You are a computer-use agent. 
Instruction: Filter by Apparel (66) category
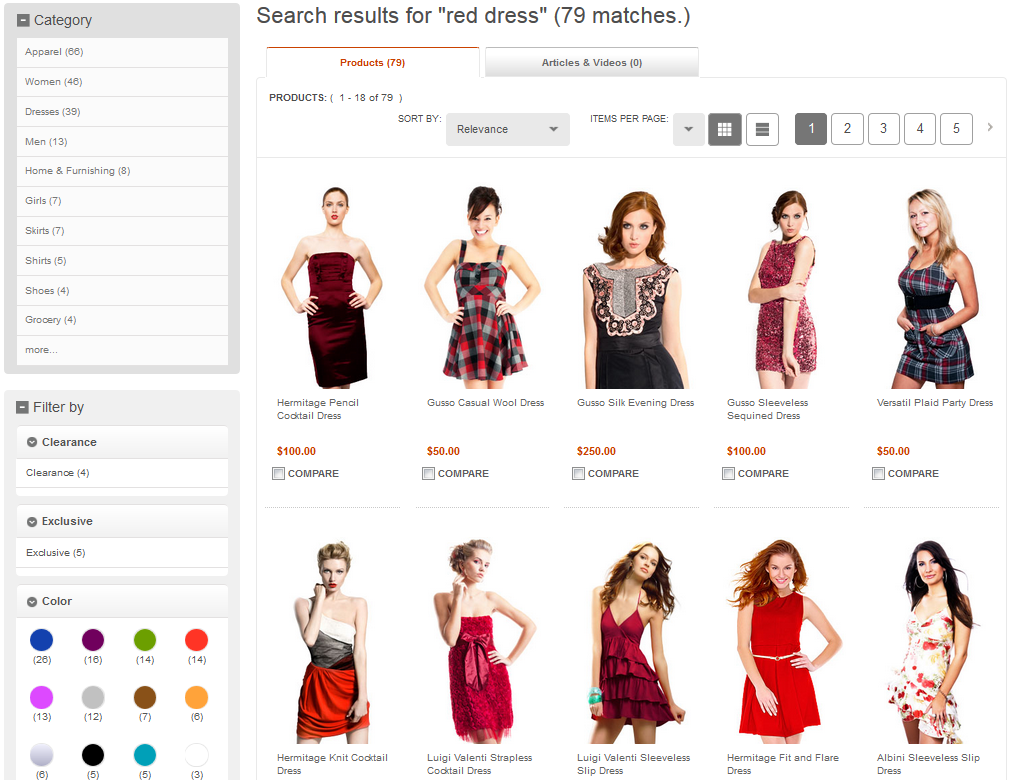[122, 52]
